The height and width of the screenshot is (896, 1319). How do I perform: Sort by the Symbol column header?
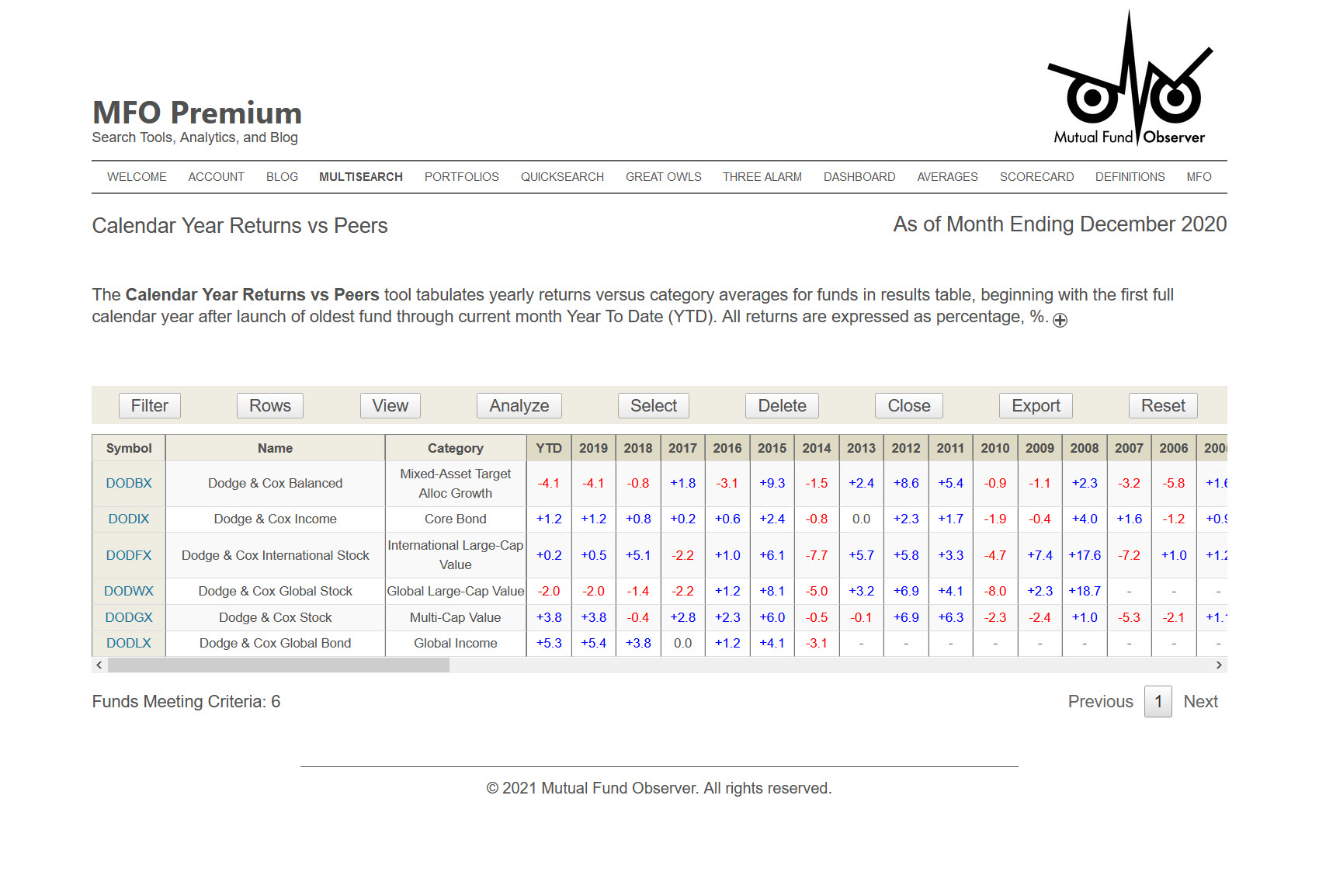pos(129,448)
